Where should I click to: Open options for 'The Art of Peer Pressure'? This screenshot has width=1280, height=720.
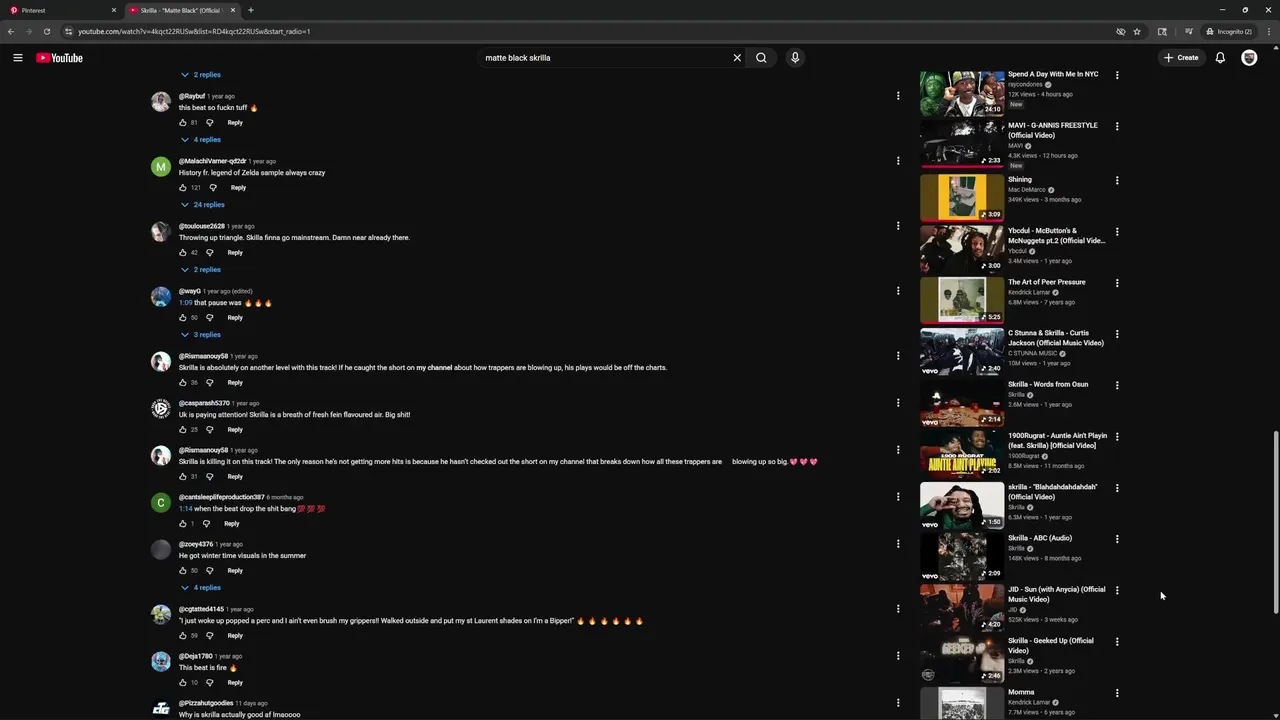(x=1117, y=283)
